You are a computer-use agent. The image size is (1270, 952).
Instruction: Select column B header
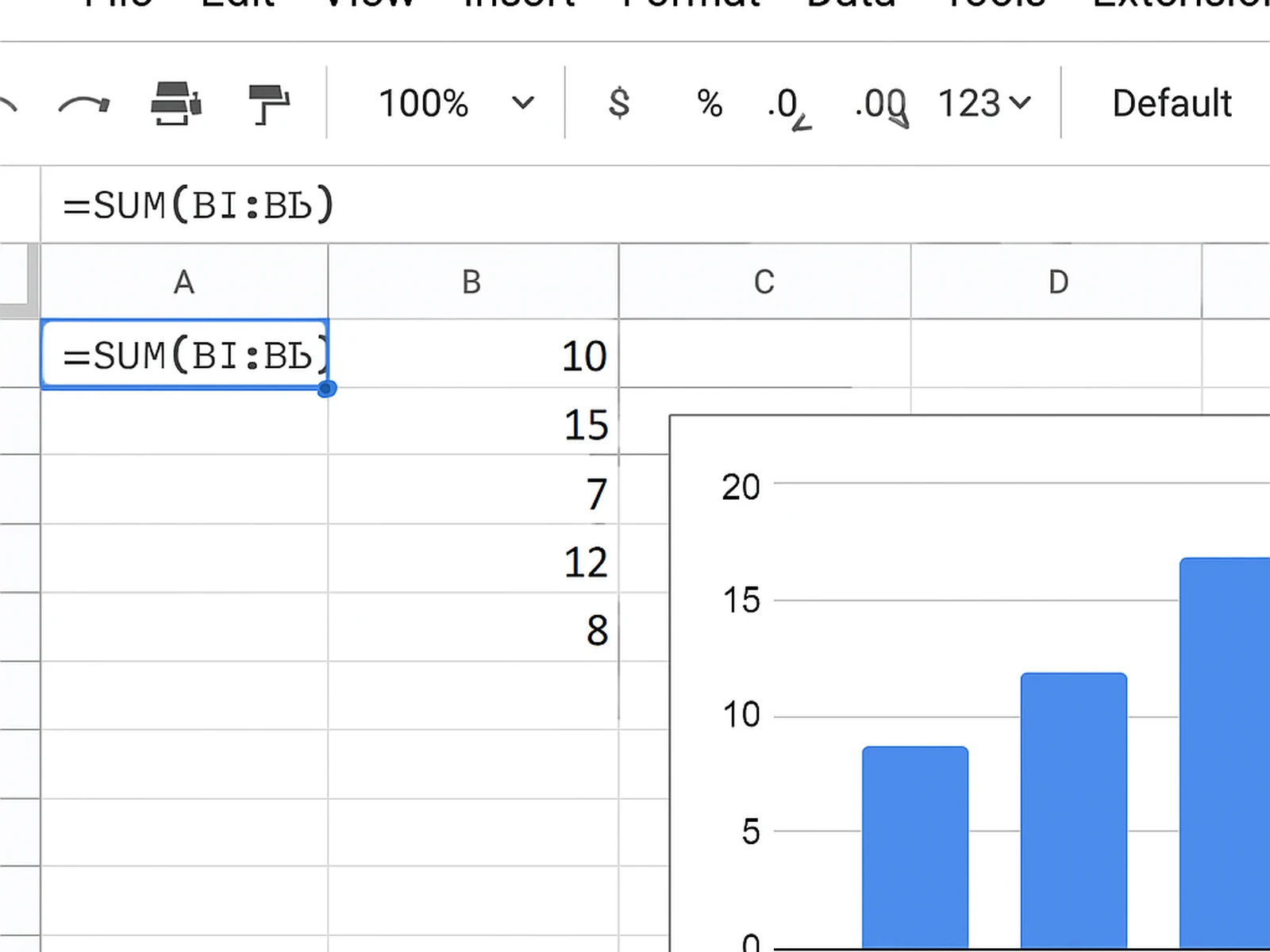(x=472, y=282)
